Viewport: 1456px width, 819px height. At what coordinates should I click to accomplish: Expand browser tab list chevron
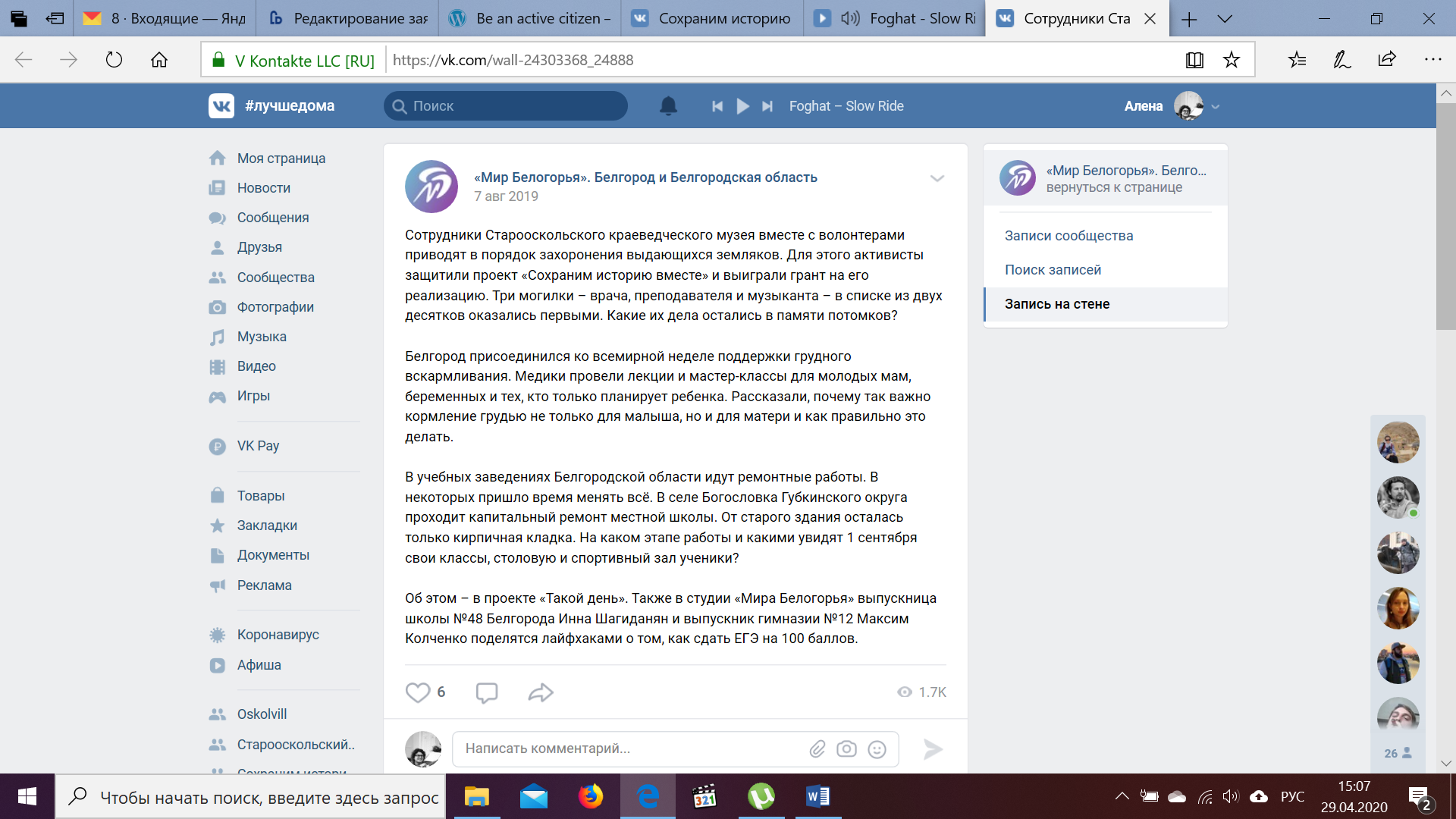pyautogui.click(x=1225, y=18)
